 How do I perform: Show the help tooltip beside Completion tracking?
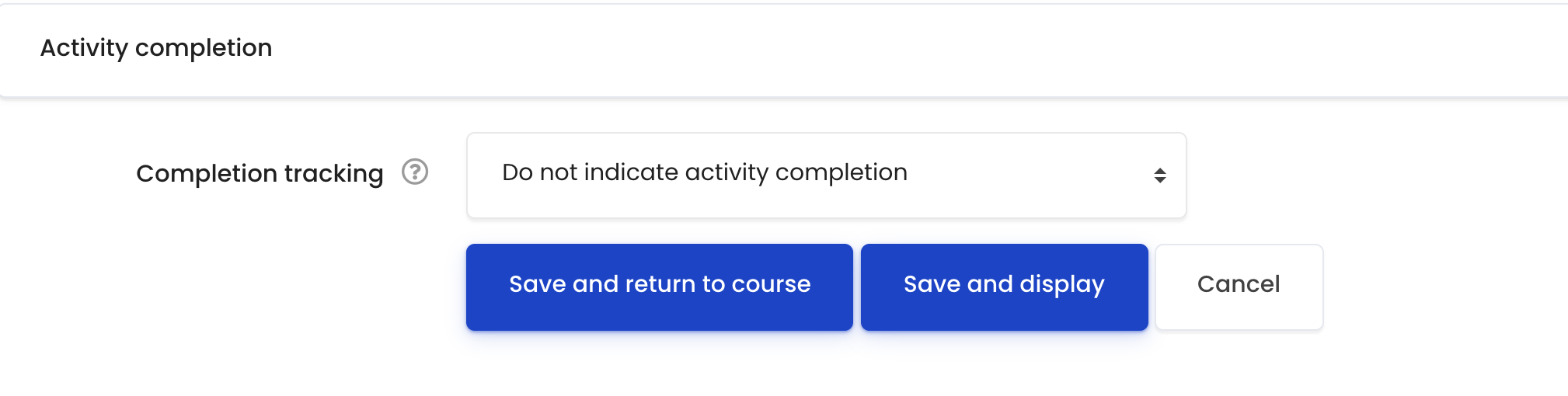415,172
